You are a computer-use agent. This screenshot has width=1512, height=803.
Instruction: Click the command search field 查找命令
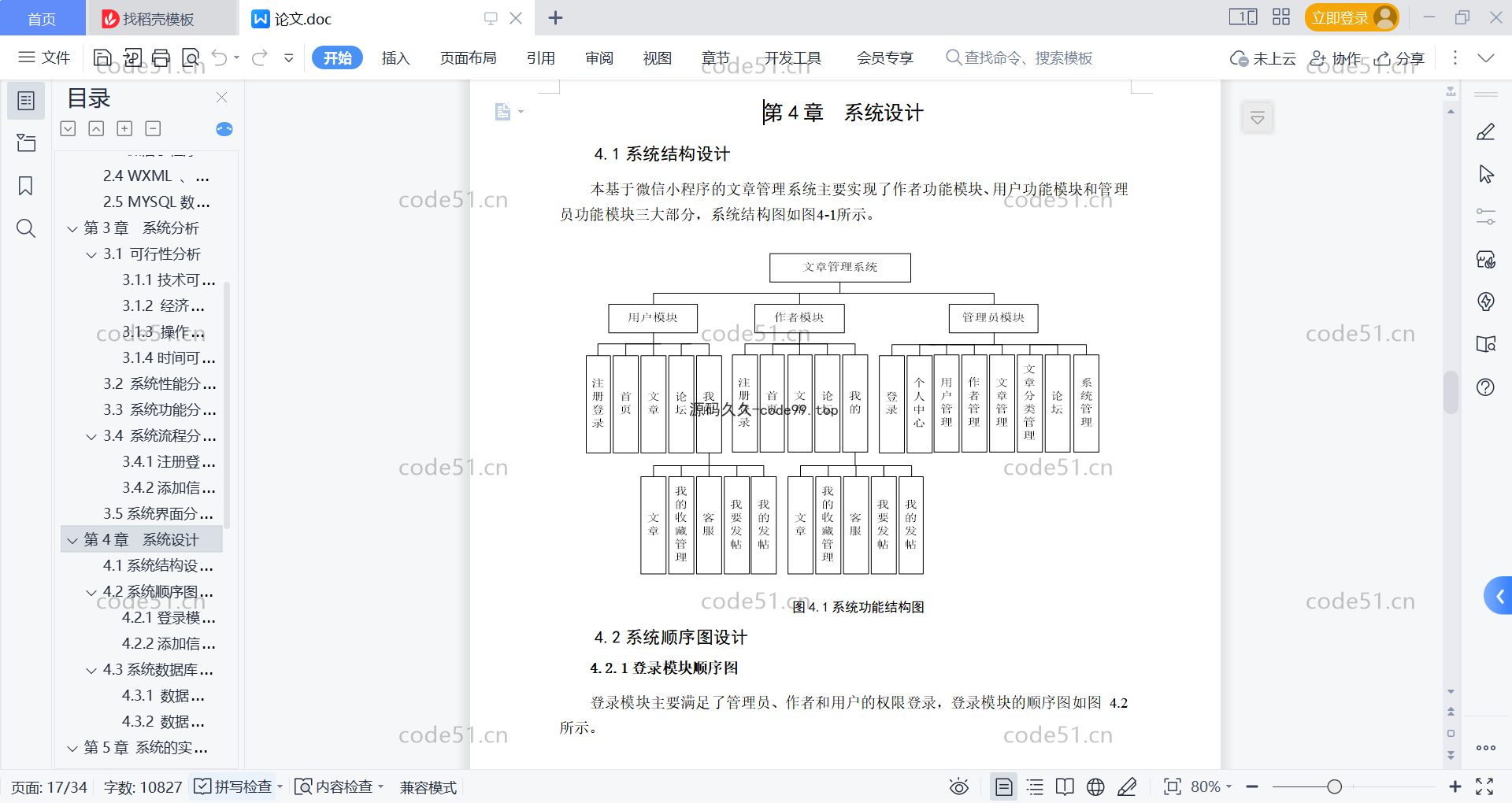pyautogui.click(x=1019, y=58)
